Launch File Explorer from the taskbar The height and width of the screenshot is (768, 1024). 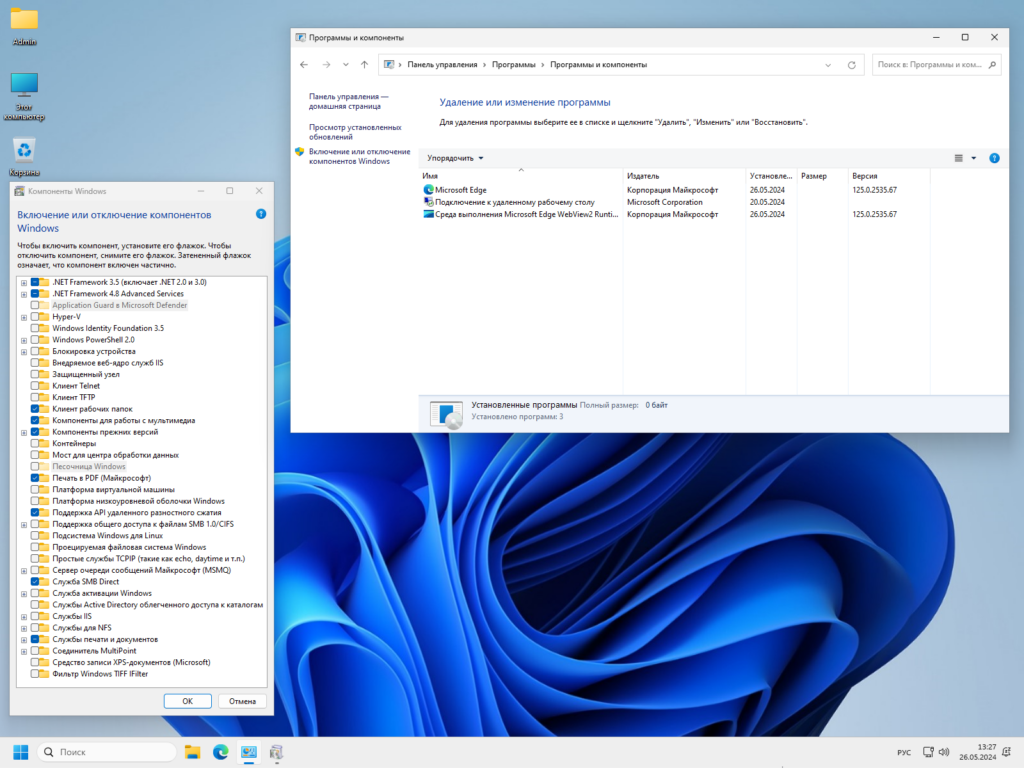(x=192, y=752)
